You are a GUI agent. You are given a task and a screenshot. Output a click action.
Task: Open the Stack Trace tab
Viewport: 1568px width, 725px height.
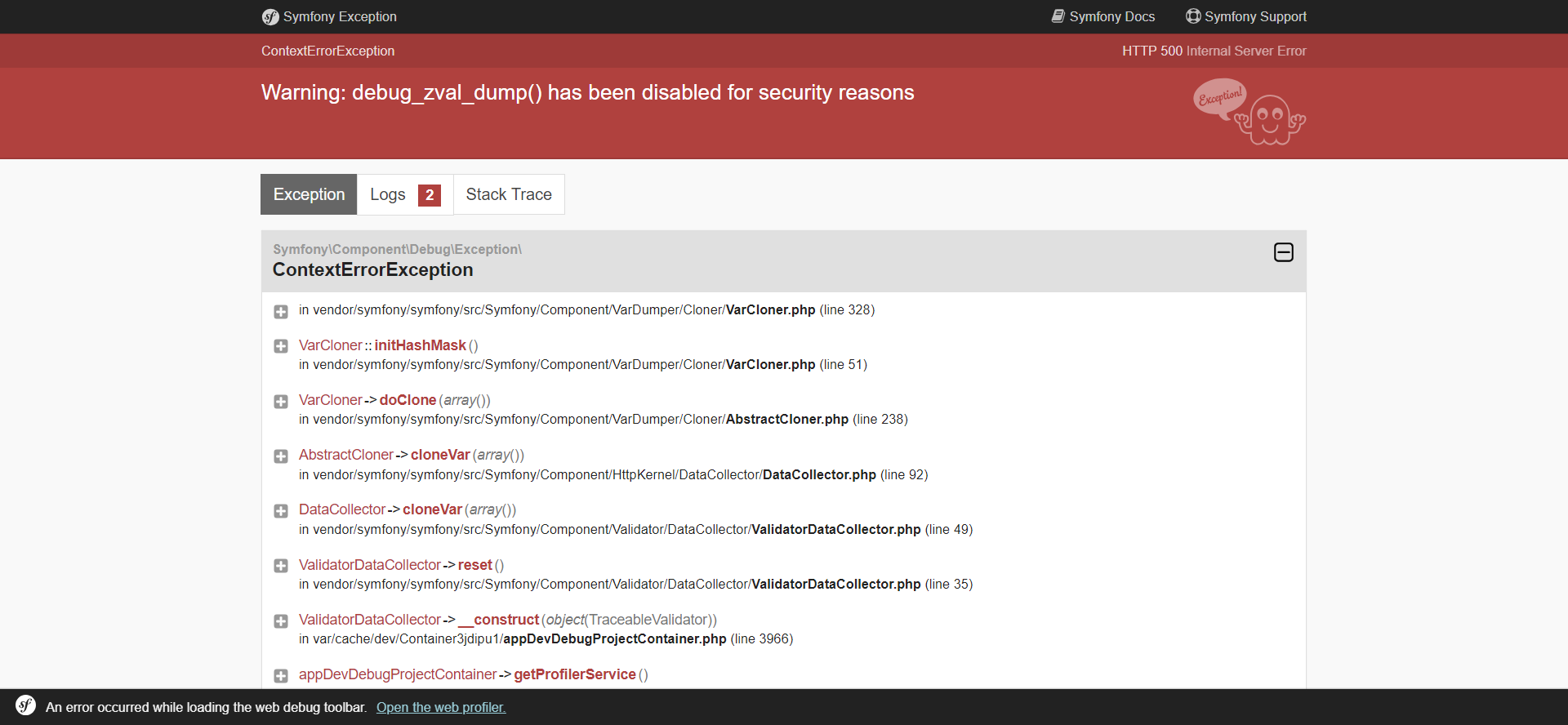tap(508, 194)
